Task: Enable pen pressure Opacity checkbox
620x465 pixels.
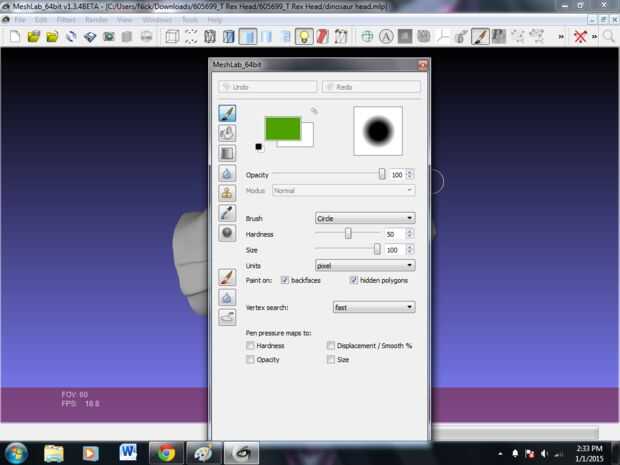Action: point(250,359)
